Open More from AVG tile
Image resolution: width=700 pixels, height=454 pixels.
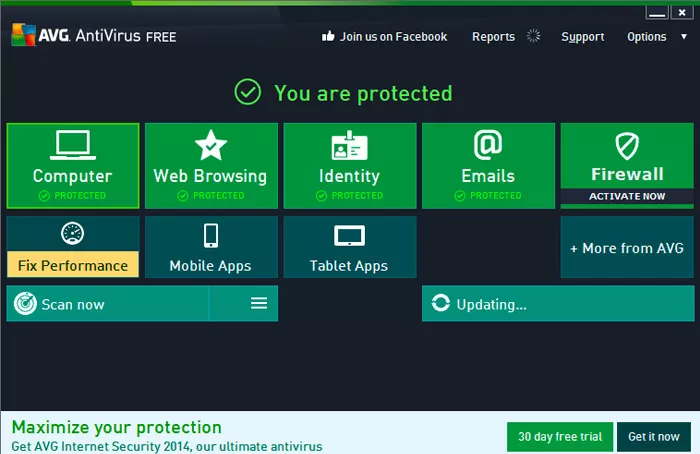tap(627, 248)
